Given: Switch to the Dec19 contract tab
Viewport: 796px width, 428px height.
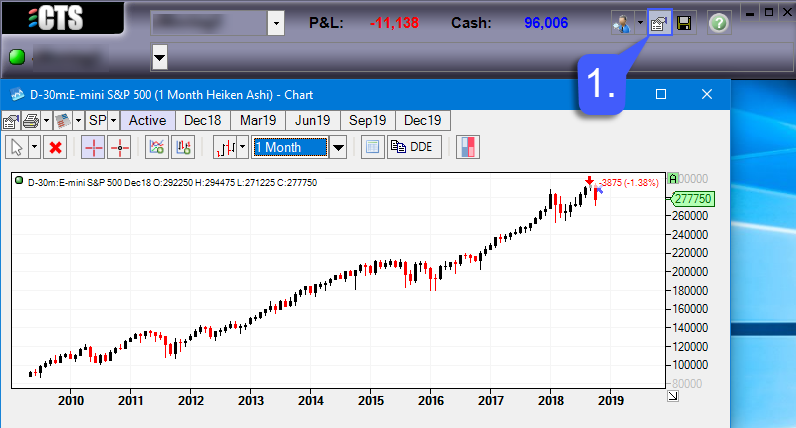Looking at the screenshot, I should (422, 120).
